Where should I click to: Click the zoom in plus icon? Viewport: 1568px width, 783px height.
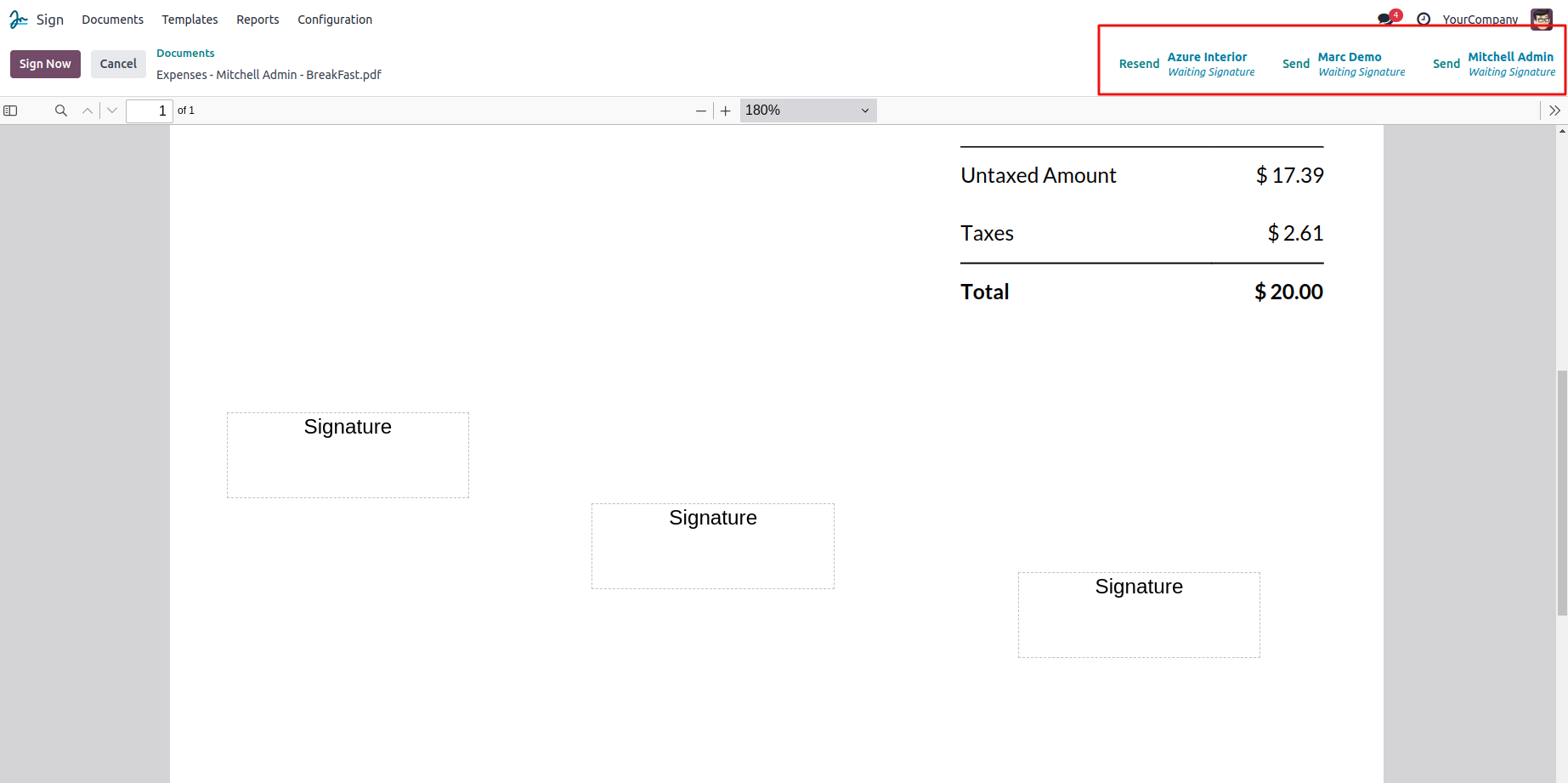725,111
